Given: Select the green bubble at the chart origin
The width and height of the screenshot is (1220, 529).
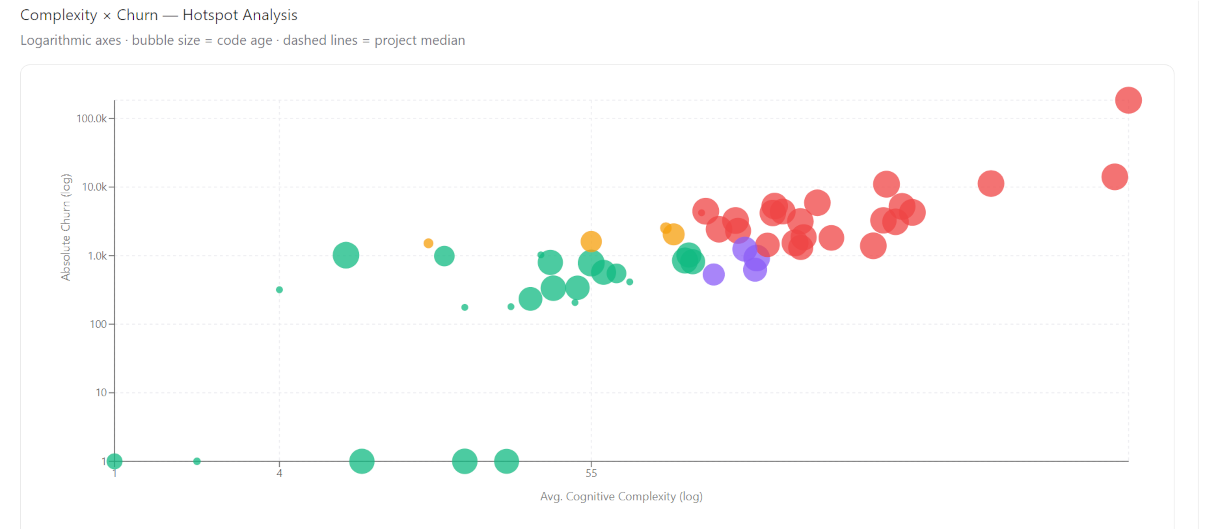Looking at the screenshot, I should click(x=114, y=461).
